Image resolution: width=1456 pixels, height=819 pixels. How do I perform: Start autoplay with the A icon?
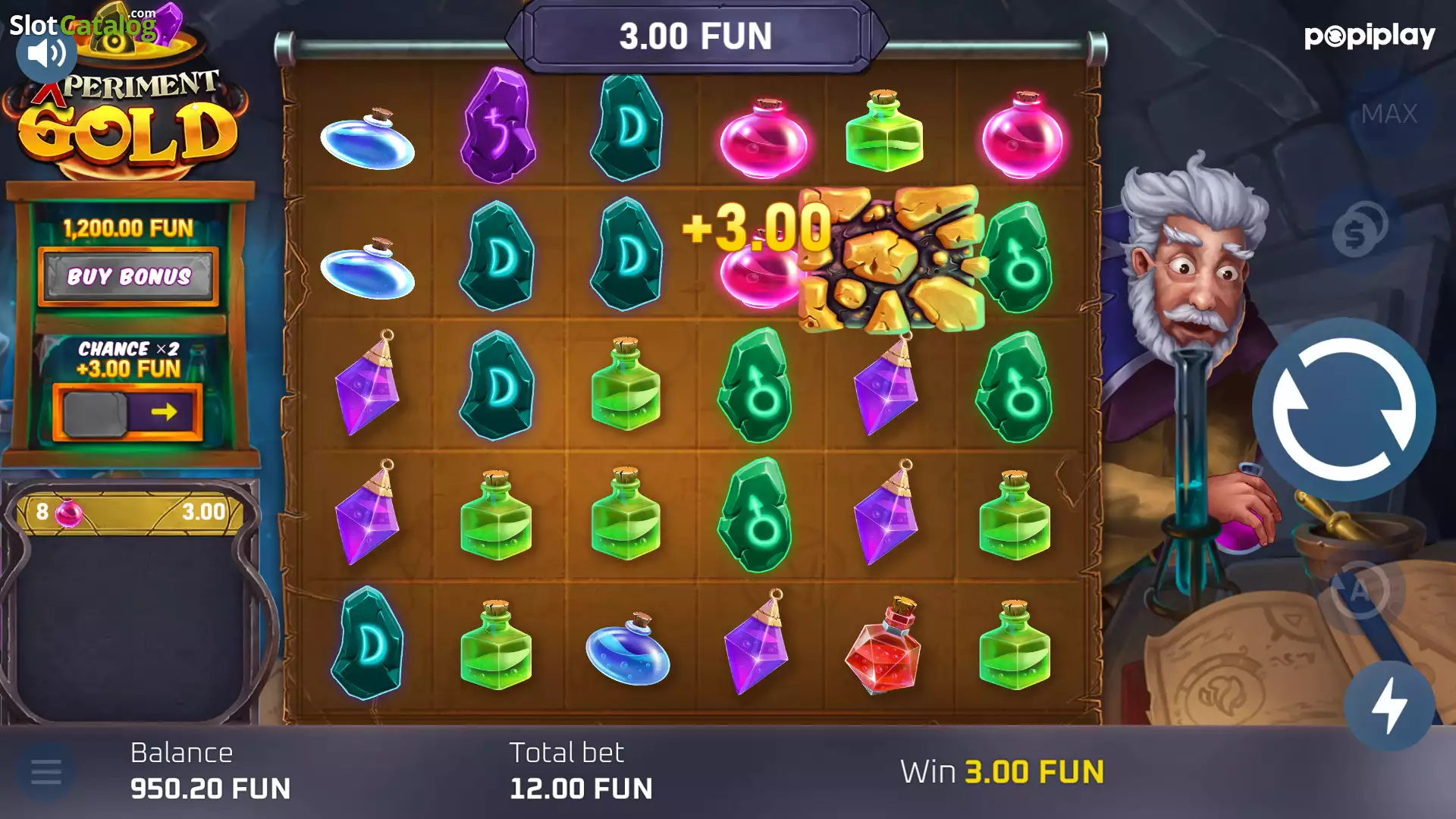[x=1360, y=591]
